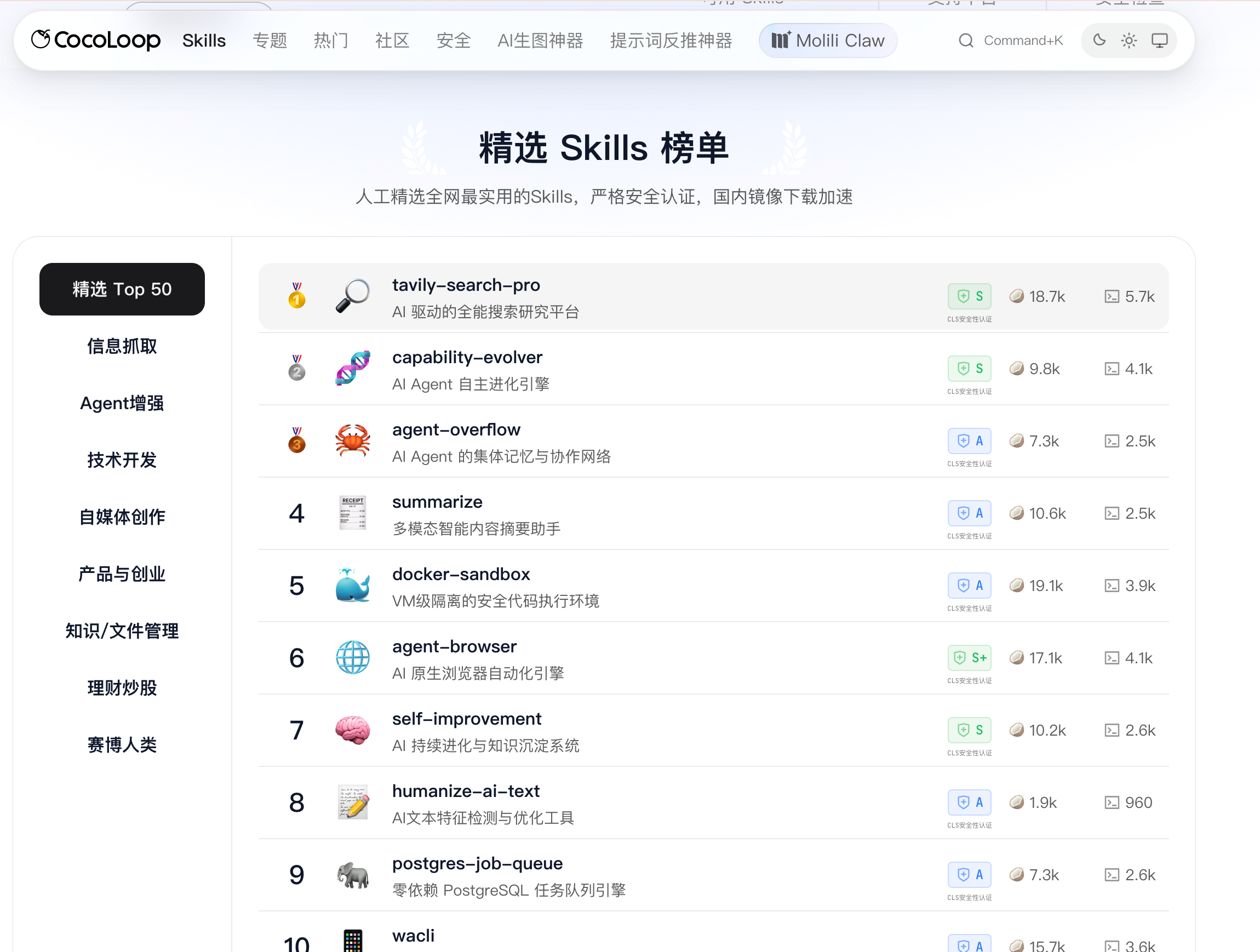Click wacli phone icon
This screenshot has width=1260, height=952.
click(x=353, y=940)
